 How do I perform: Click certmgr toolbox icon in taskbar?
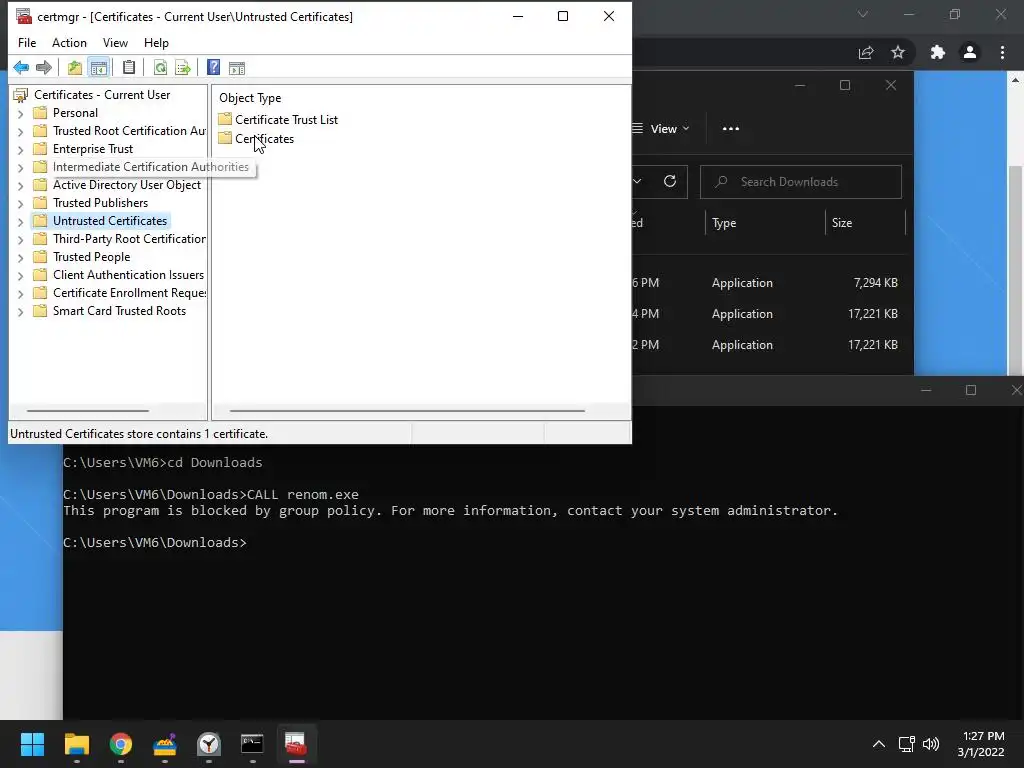(296, 744)
